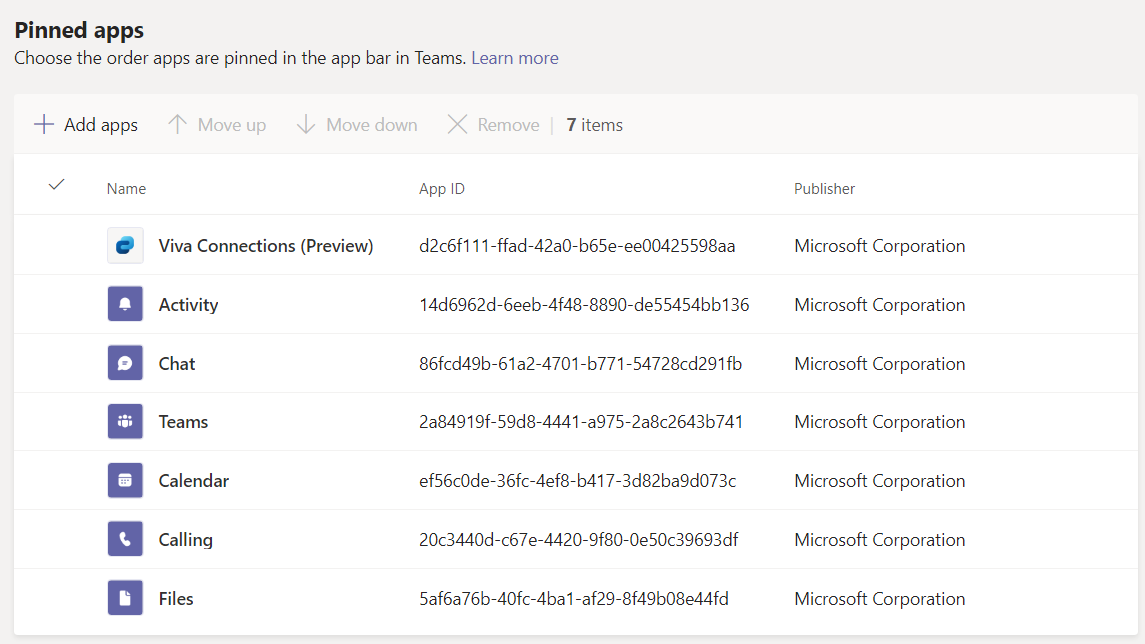Image resolution: width=1145 pixels, height=644 pixels.
Task: Click the Chat bubble icon
Action: click(125, 363)
